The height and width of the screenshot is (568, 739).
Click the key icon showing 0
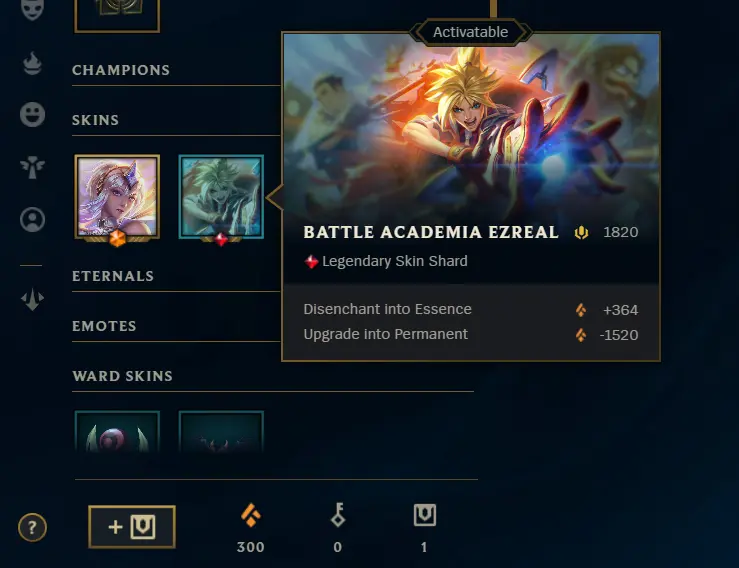tap(338, 515)
